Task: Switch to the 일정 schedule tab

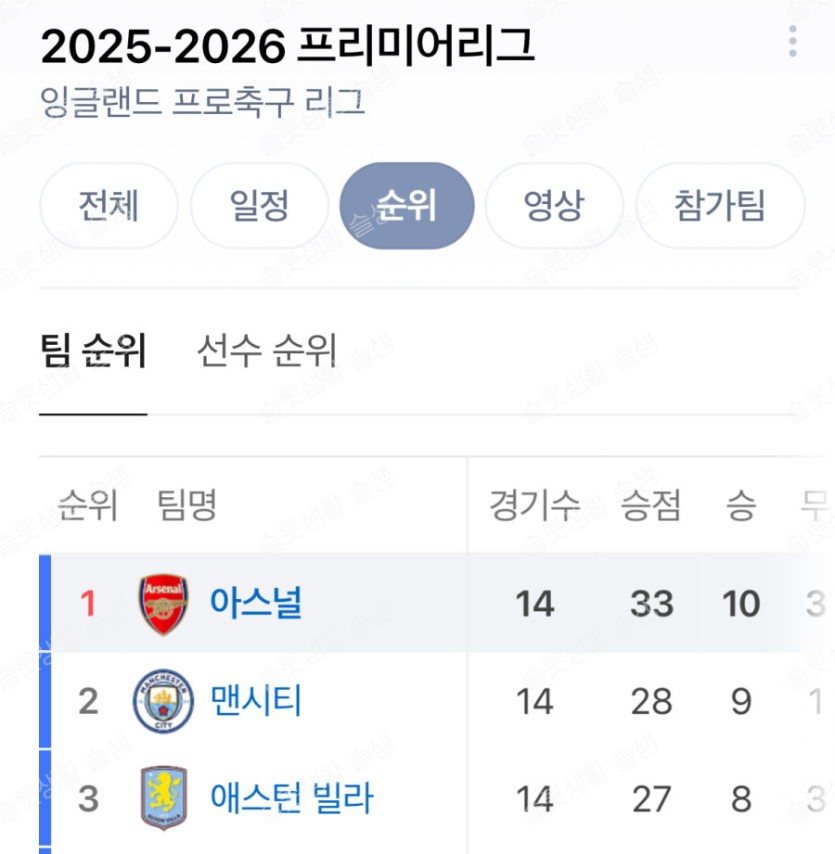Action: point(259,206)
